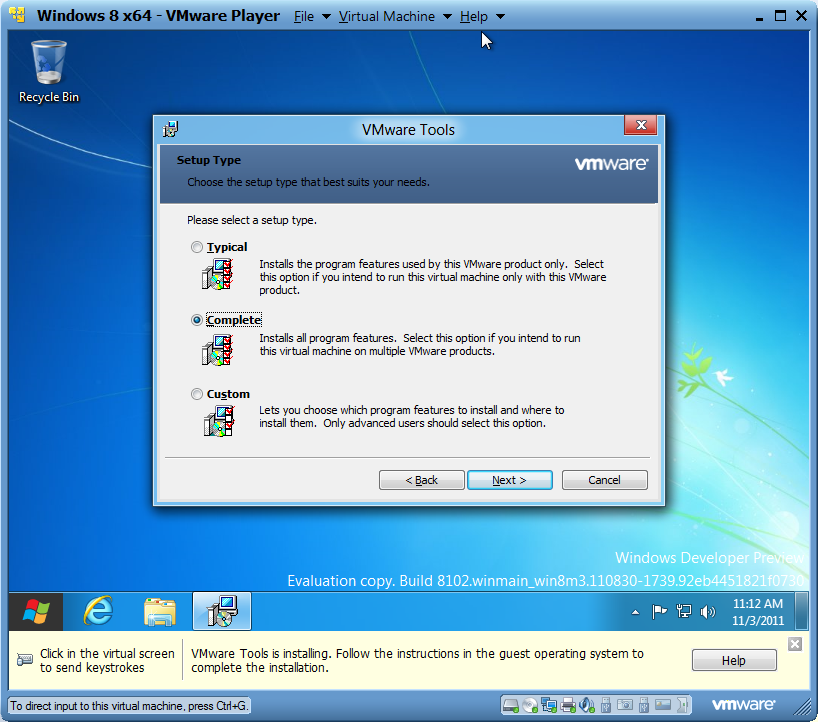Click the sound card icon in VMware status bar
This screenshot has height=722, width=818.
588,705
